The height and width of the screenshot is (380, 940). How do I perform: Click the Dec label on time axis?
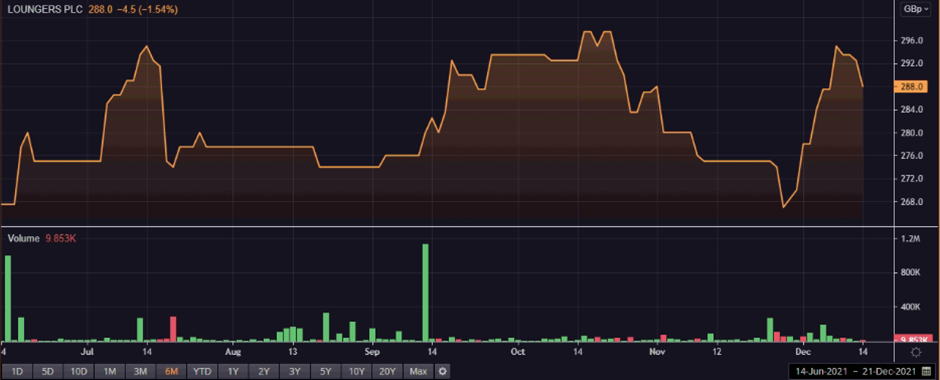[x=804, y=351]
